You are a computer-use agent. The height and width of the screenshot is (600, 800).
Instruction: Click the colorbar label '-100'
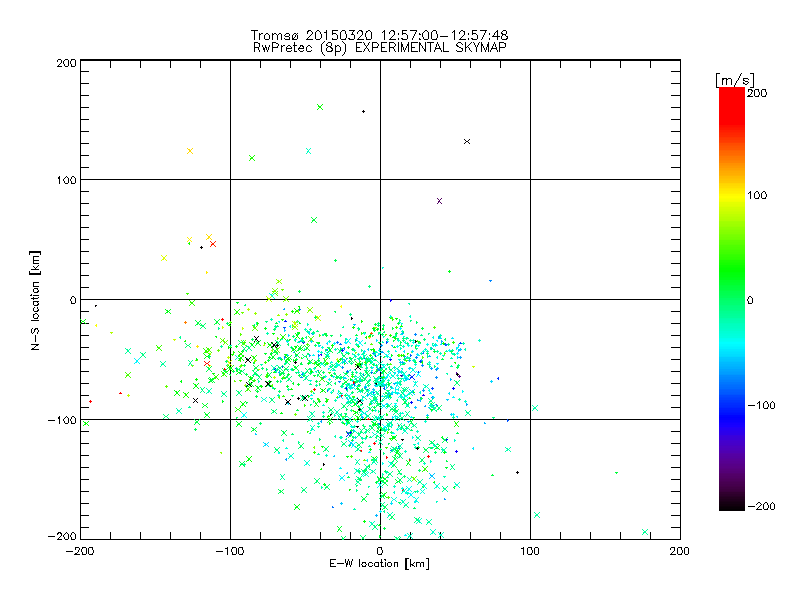pyautogui.click(x=761, y=405)
